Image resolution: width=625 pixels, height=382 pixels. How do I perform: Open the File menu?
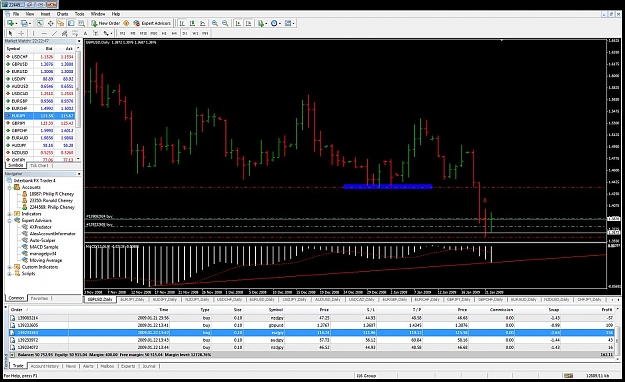(16, 14)
